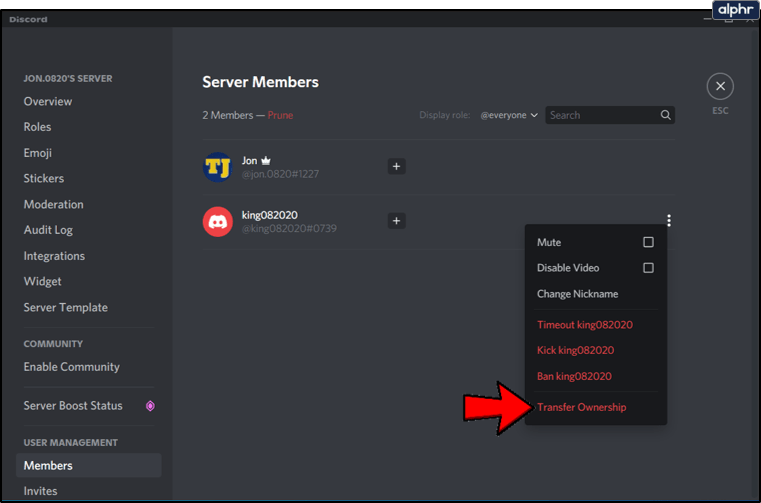Screen dimensions: 761x503
Task: Expand the @everyone display role dropdown
Action: click(x=509, y=115)
